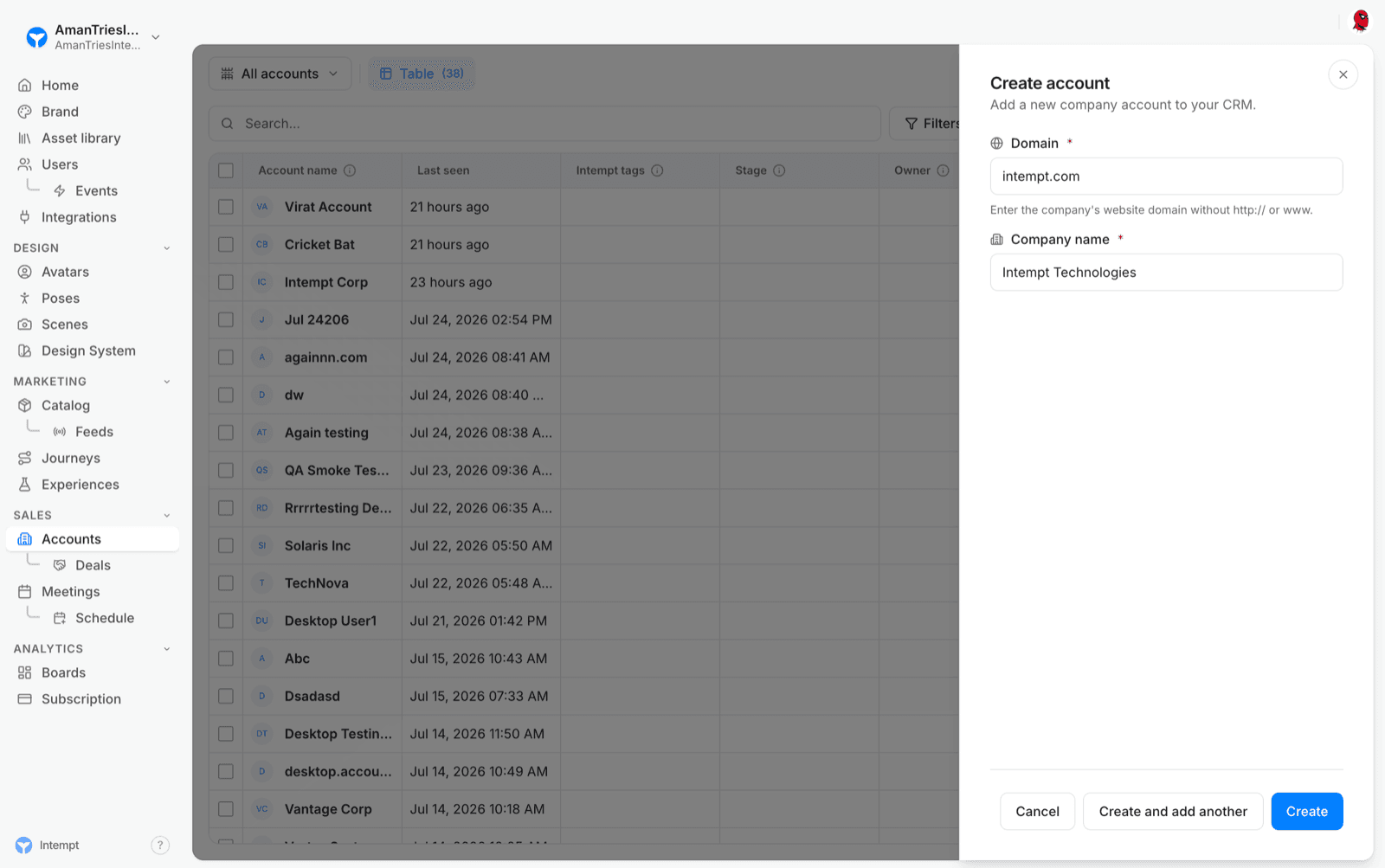
Task: Click the Desktop User1 account name
Action: pyautogui.click(x=331, y=621)
